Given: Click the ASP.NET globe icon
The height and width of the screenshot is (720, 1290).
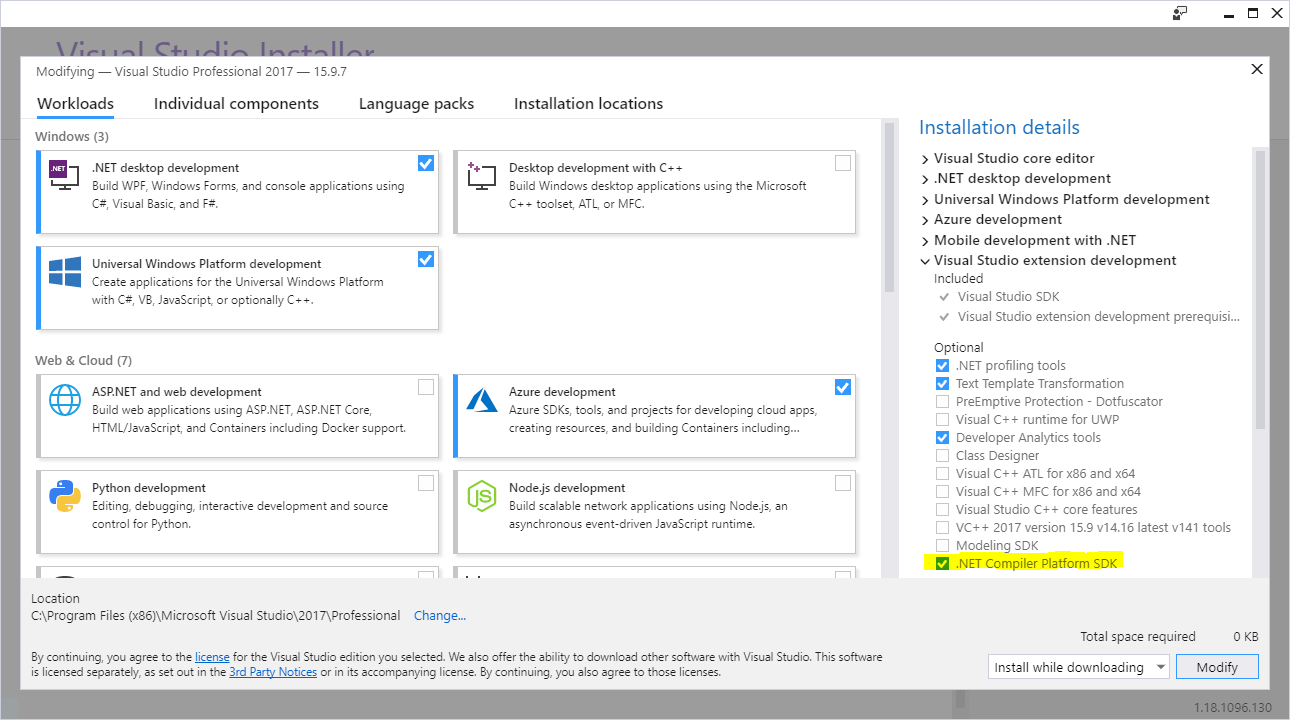Looking at the screenshot, I should (x=65, y=400).
